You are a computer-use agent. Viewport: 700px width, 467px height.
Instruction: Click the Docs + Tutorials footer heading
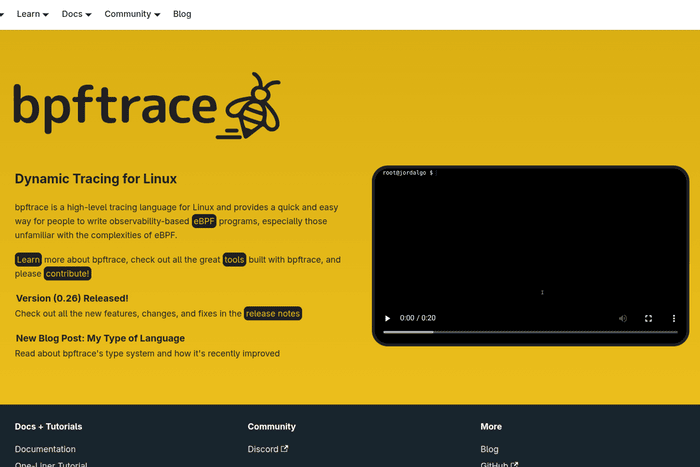click(48, 426)
